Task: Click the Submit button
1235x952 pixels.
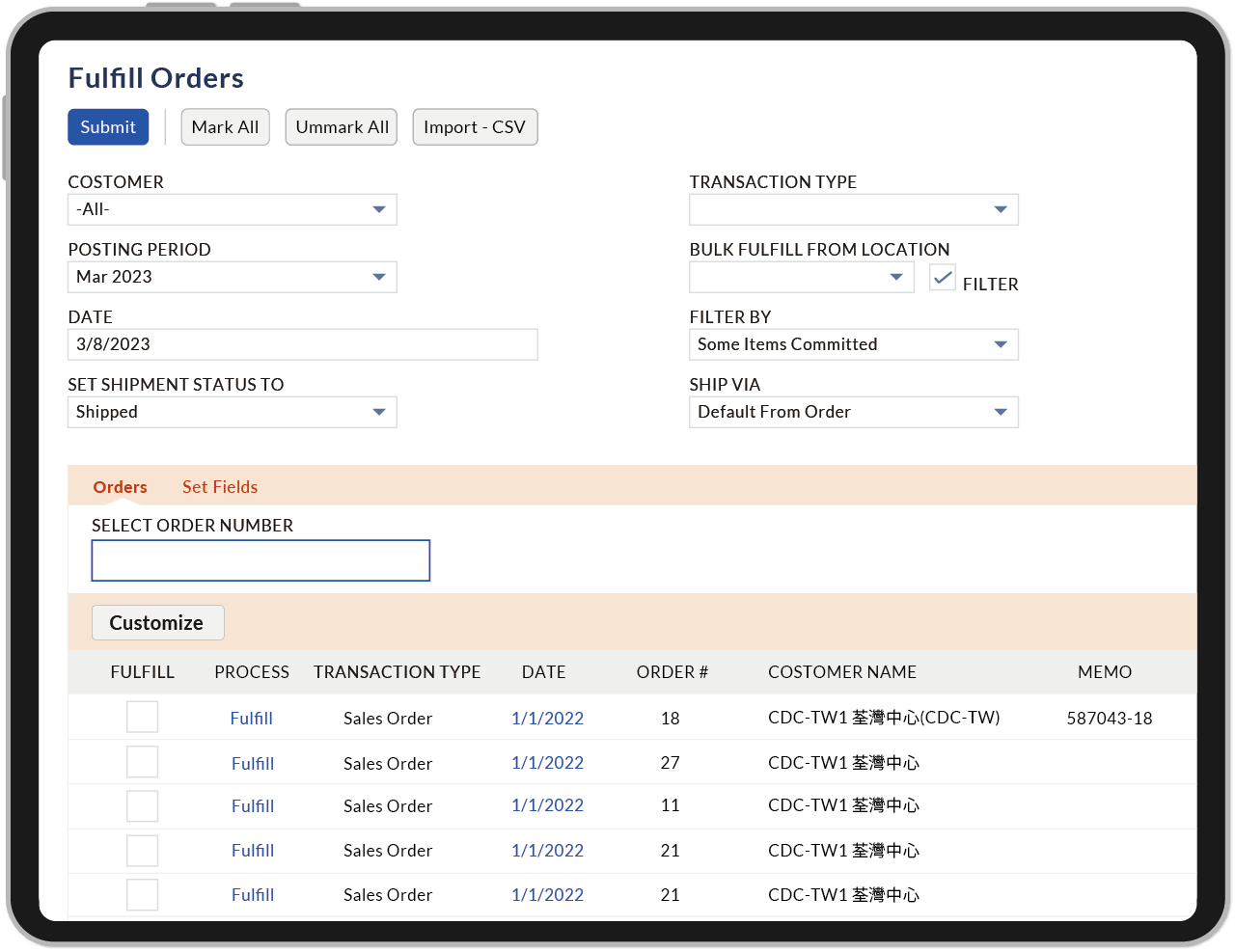Action: click(108, 126)
